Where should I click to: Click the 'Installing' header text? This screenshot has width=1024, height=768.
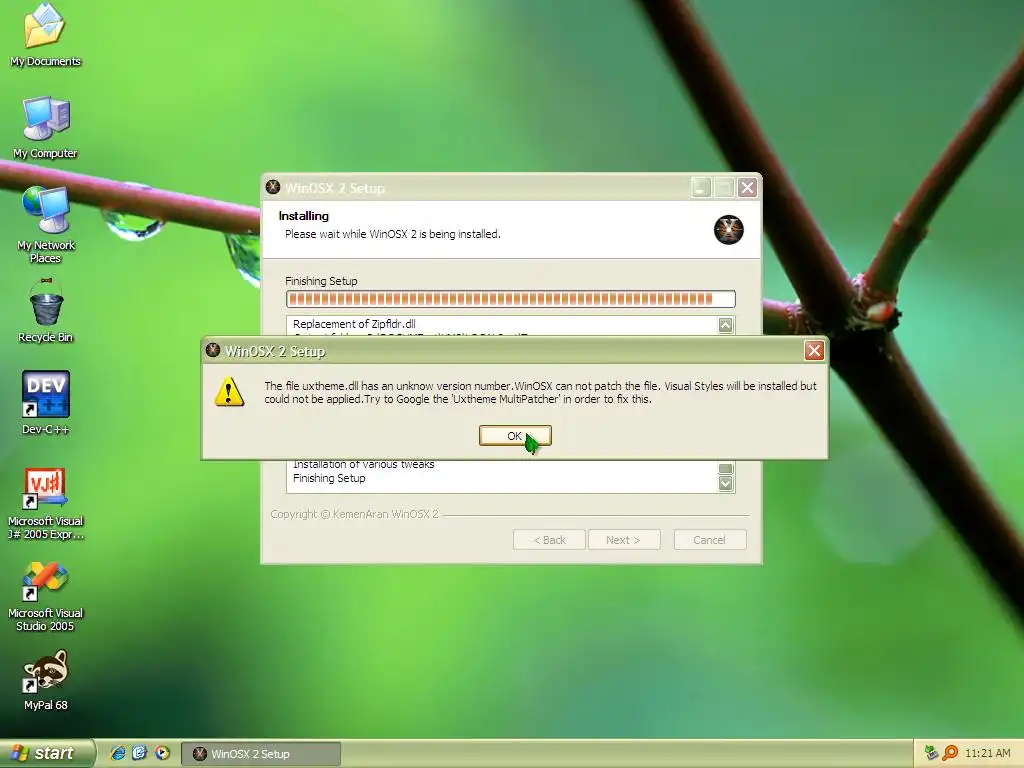[x=304, y=216]
